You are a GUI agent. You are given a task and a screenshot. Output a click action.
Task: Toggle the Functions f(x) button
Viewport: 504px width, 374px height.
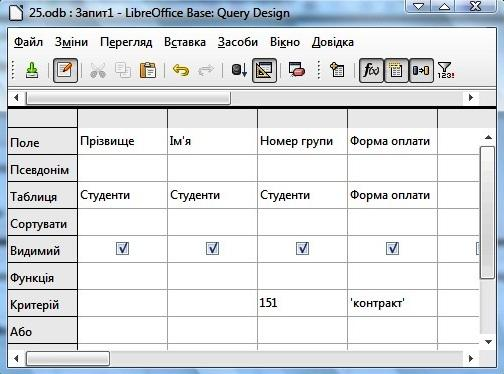(371, 70)
